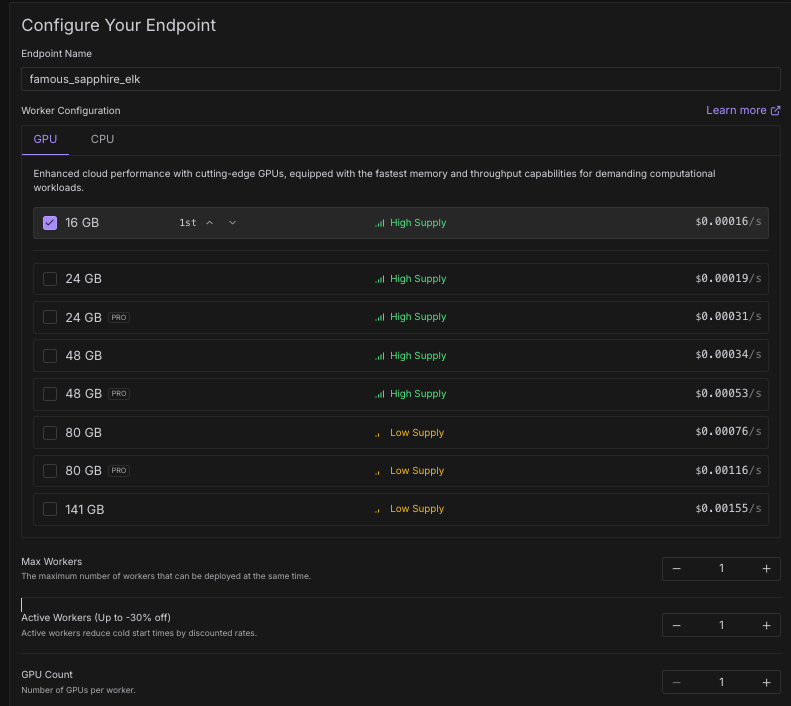The height and width of the screenshot is (706, 791).
Task: Select the 48 GB PRO GPU checkbox
Action: coord(50,394)
